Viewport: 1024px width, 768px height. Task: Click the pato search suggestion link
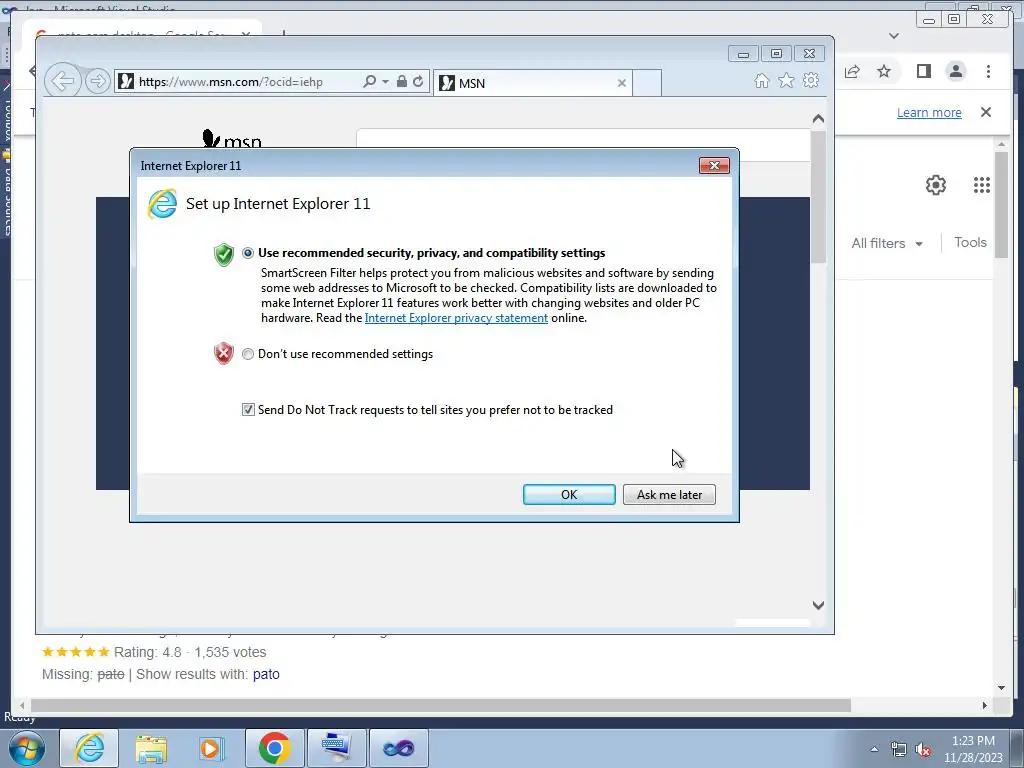click(x=266, y=674)
